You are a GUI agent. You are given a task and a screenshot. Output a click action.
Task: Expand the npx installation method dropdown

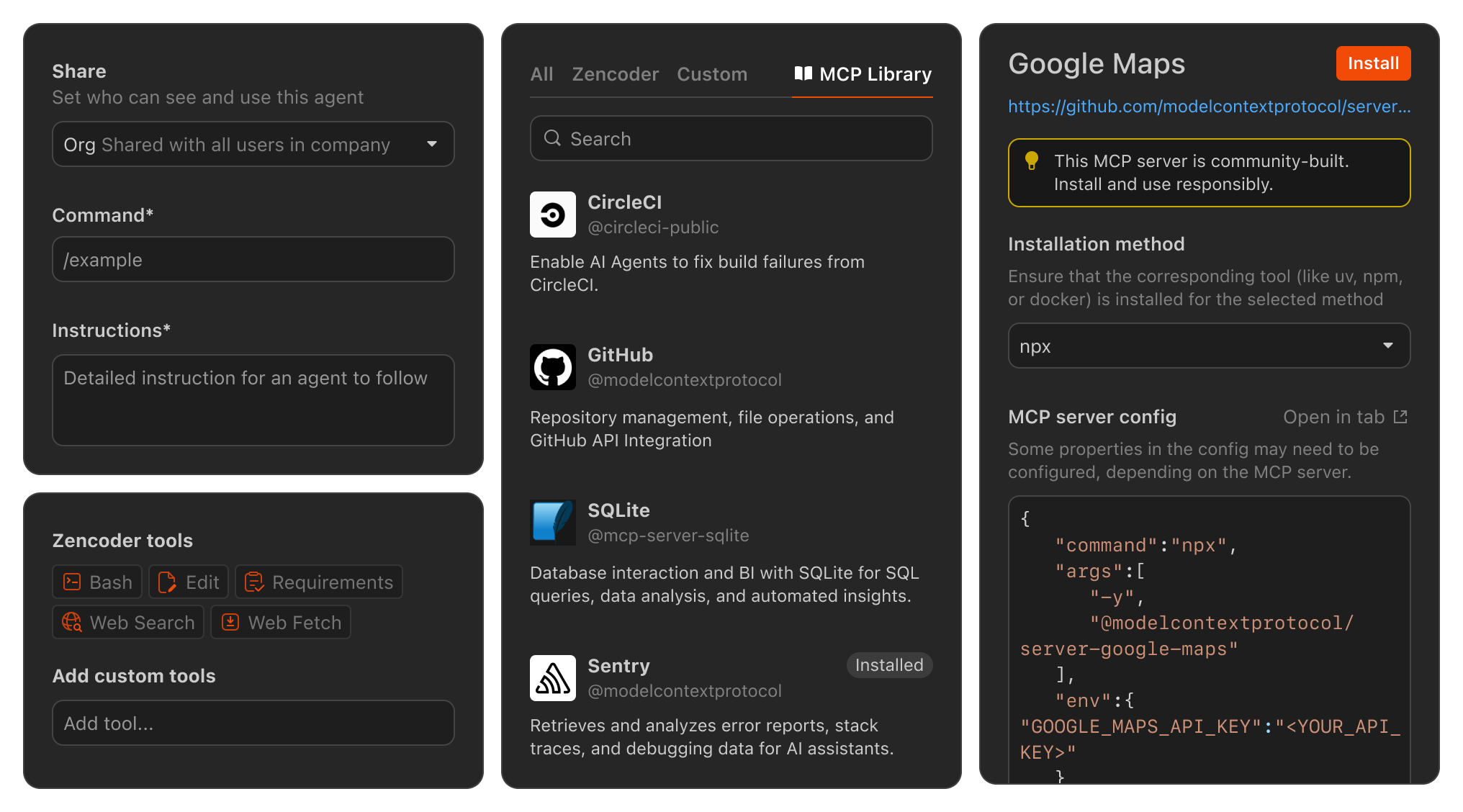[1208, 346]
